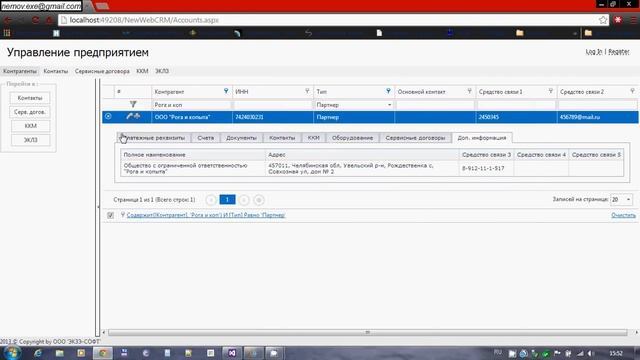Click the Очистить filter link
Viewport: 640px width, 360px height.
[x=623, y=215]
